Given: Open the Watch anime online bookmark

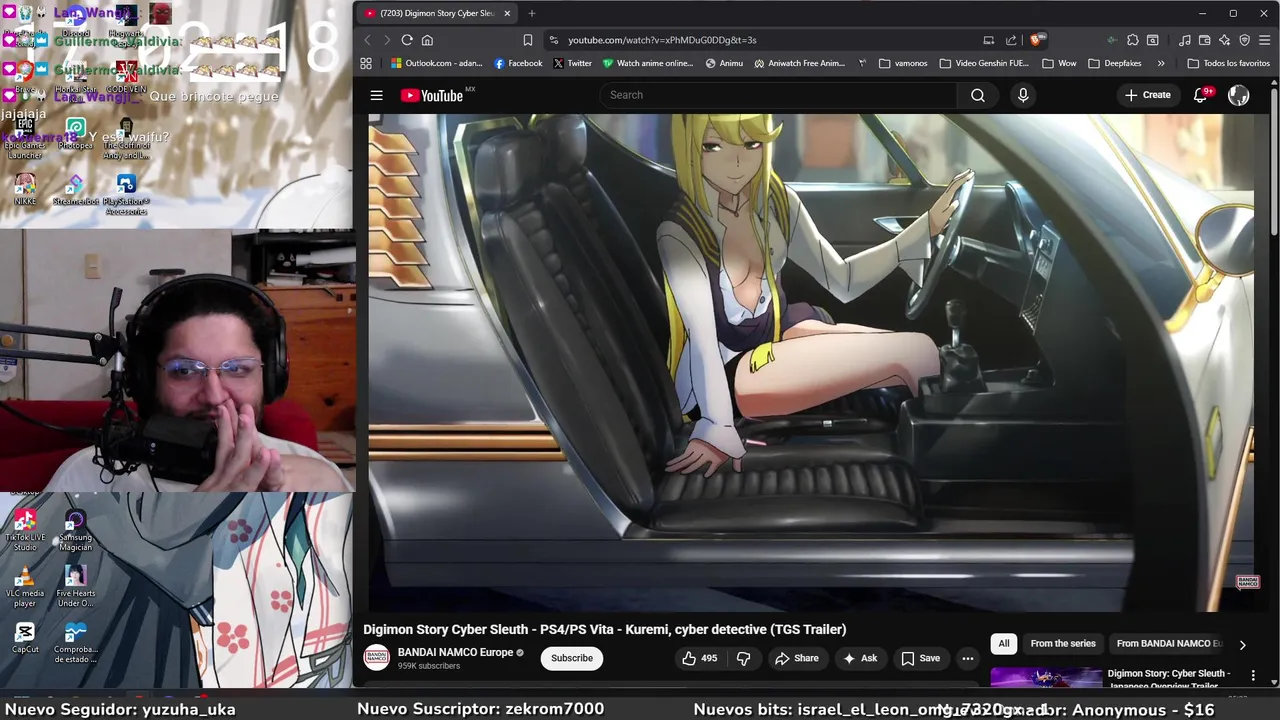Looking at the screenshot, I should pos(648,63).
